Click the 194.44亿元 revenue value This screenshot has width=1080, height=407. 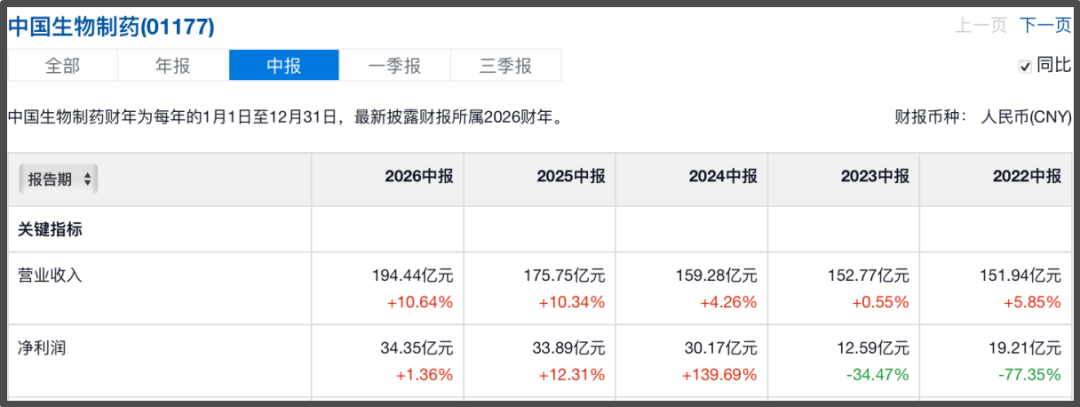[412, 277]
